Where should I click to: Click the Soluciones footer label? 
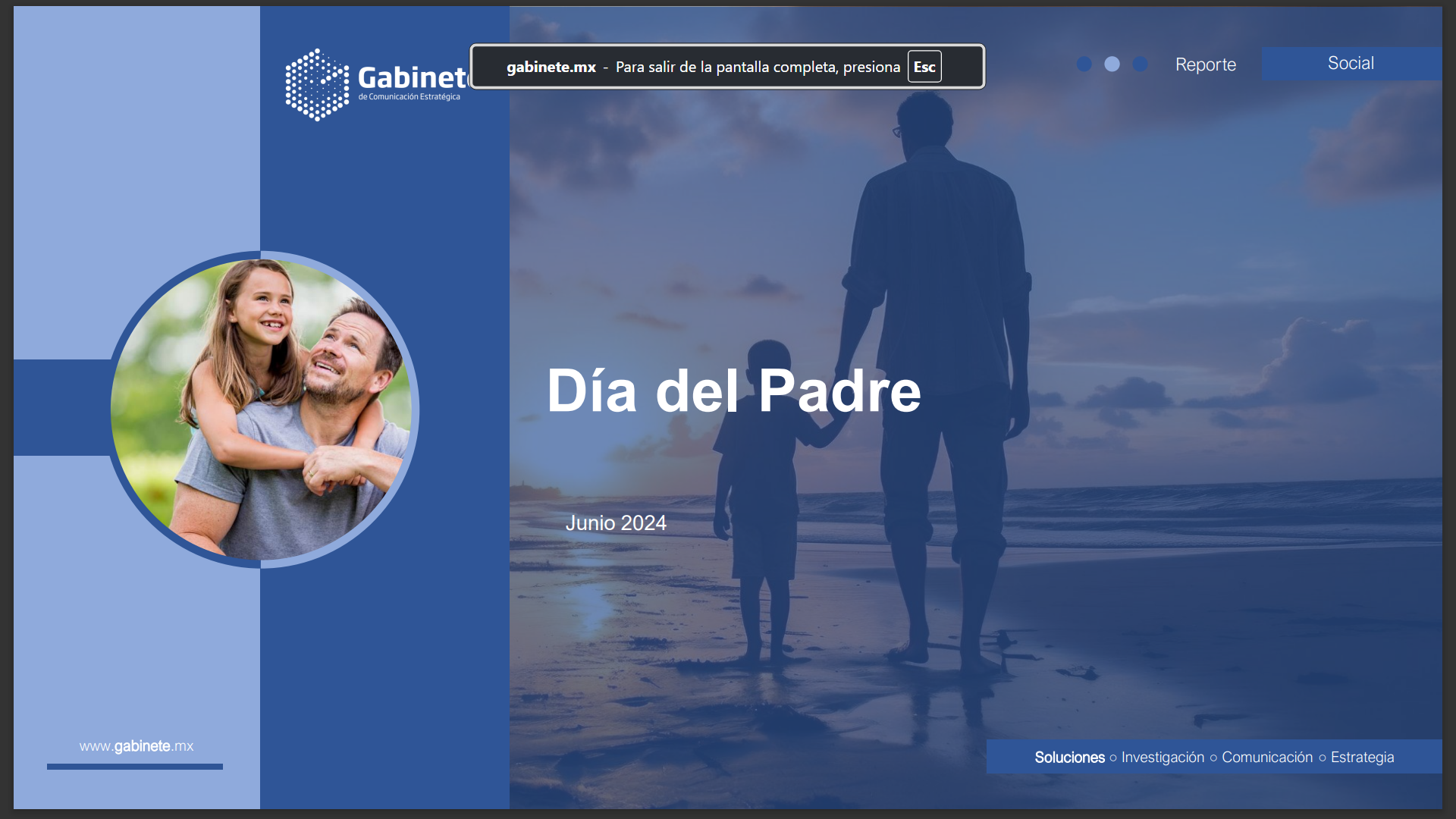click(1069, 758)
